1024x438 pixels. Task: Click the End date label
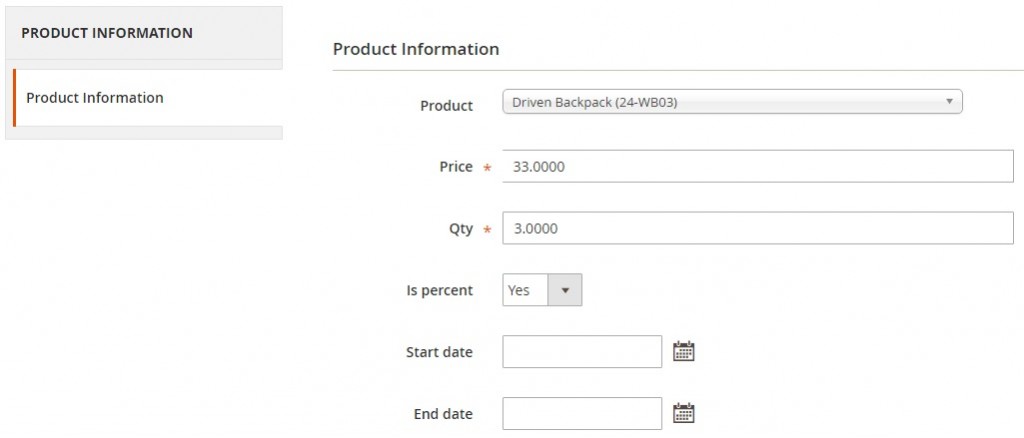point(443,414)
